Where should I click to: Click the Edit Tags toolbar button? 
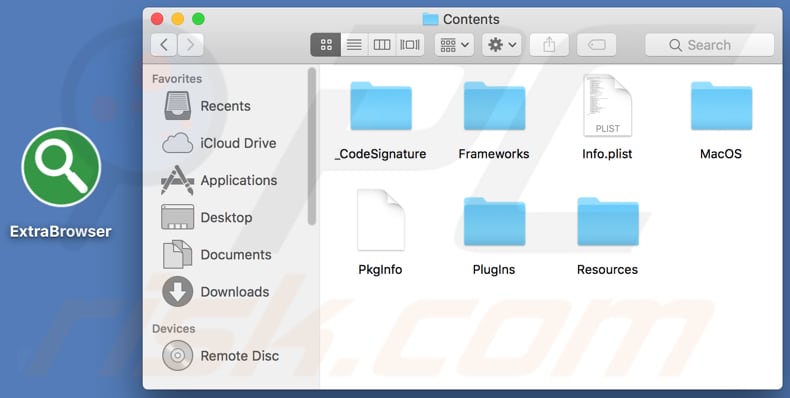597,45
